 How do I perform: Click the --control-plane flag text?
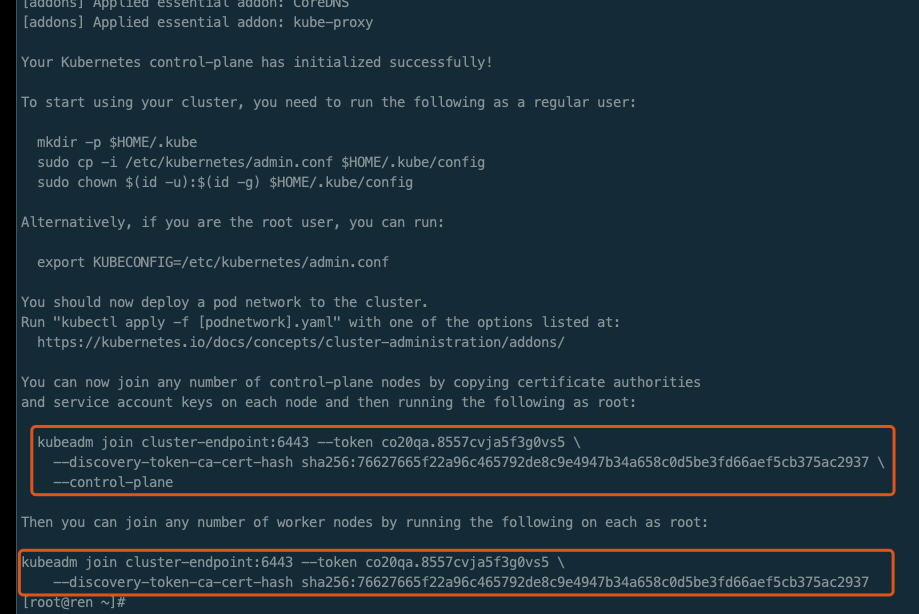click(x=113, y=482)
